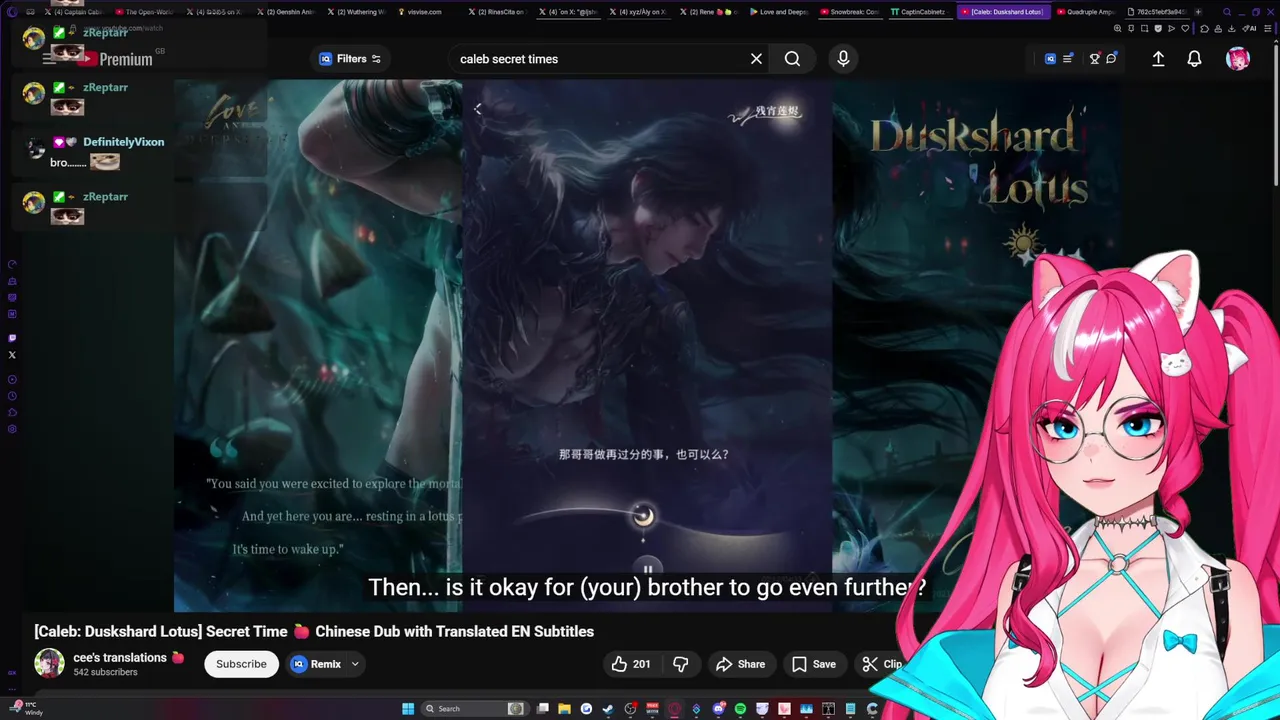Switch to the CaptinCabinetz Twitch tab
This screenshot has width=1280, height=720.
920,12
